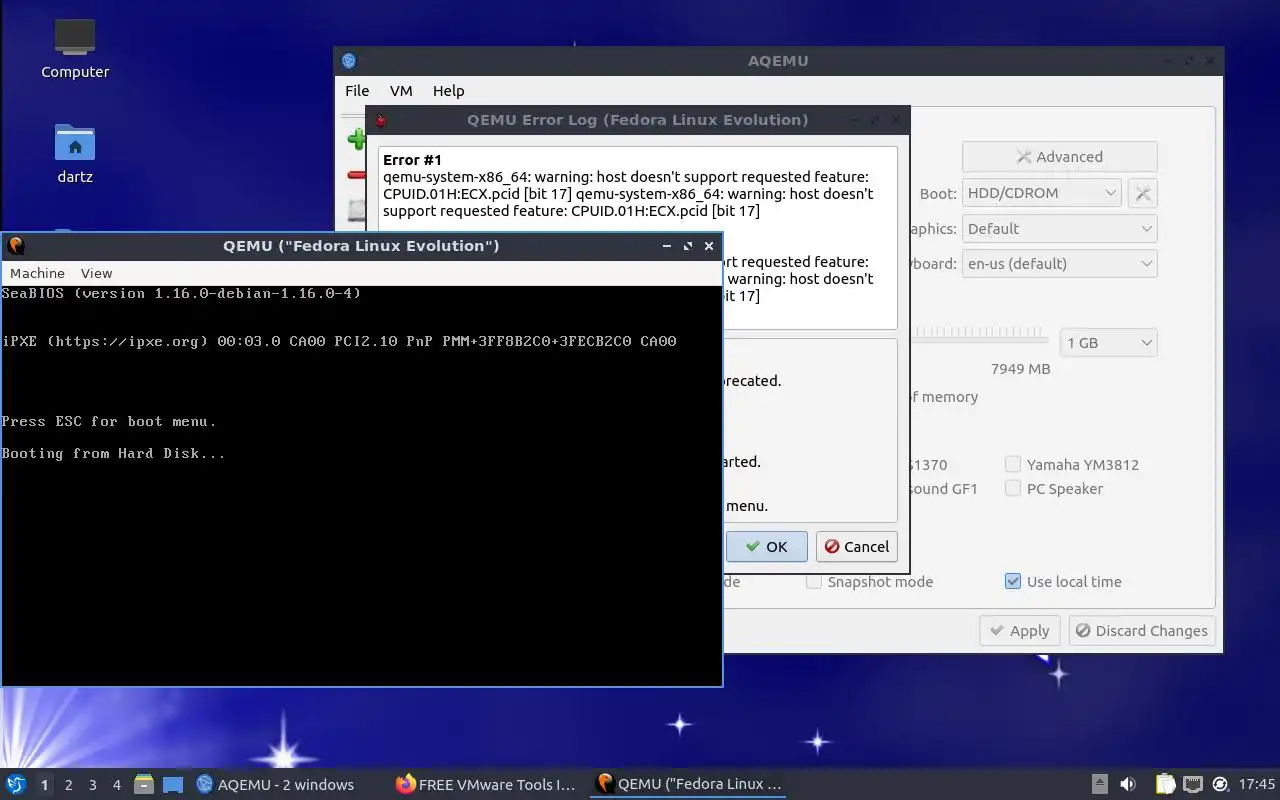Click Cancel in the QEMU Error Log dialog

pos(856,546)
